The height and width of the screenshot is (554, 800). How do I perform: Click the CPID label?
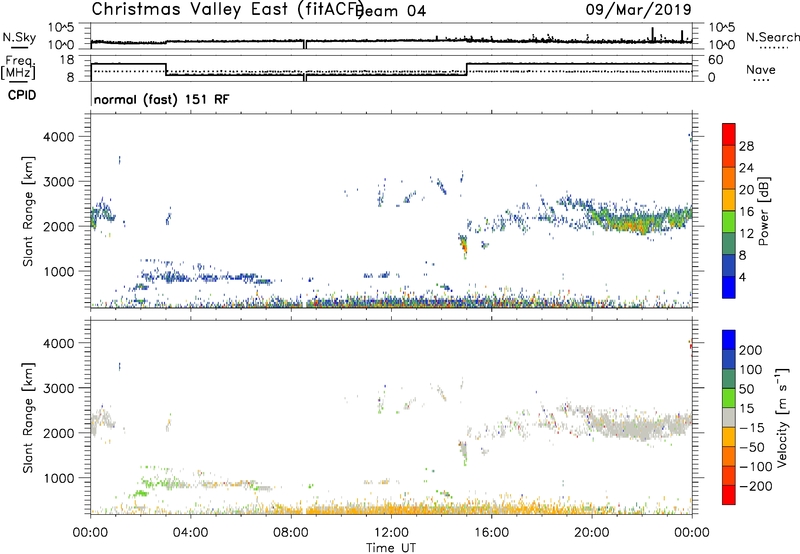click(22, 95)
